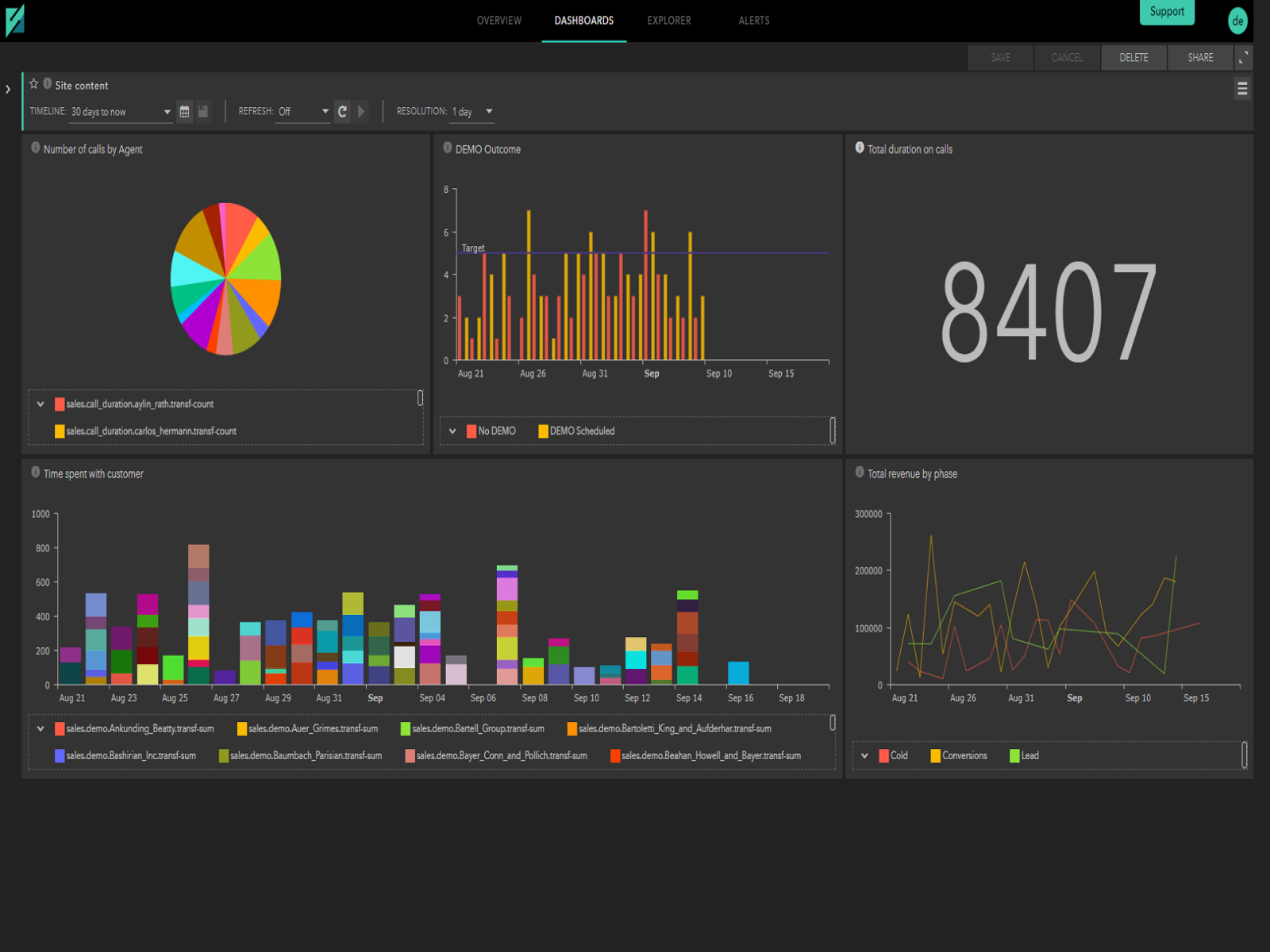
Task: Click the Share button
Action: (x=1200, y=58)
